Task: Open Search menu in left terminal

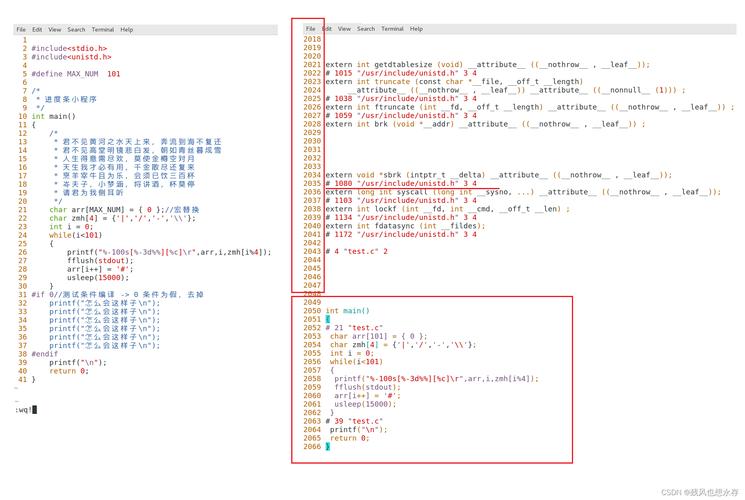Action: click(x=76, y=29)
